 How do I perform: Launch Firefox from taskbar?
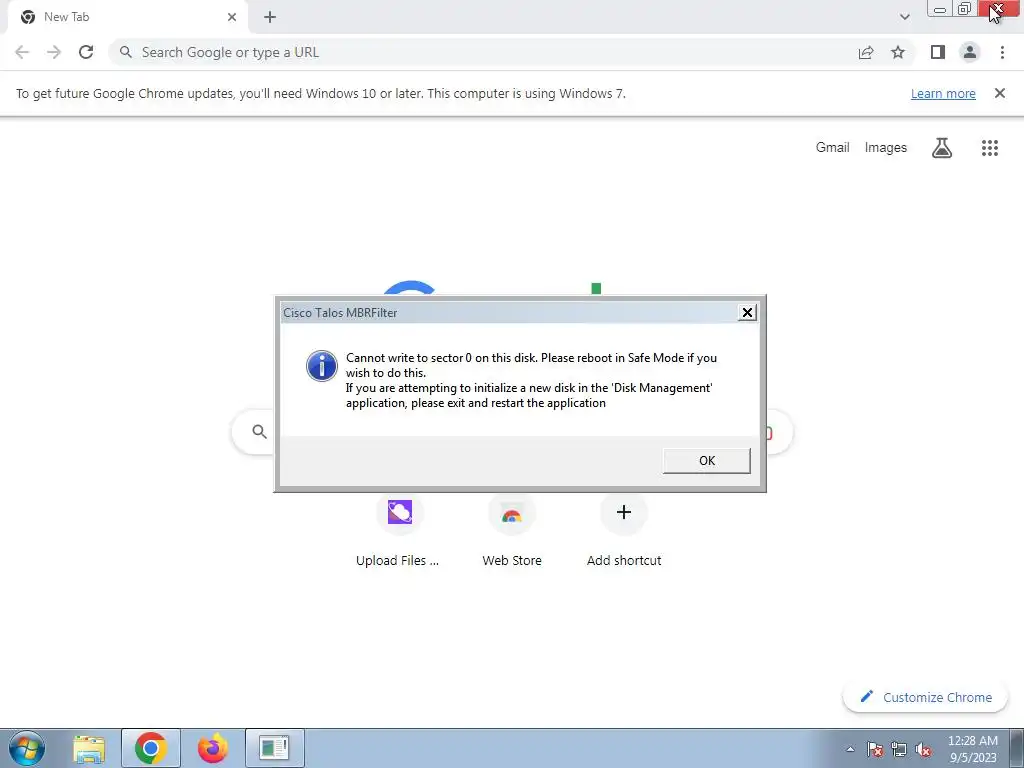[x=213, y=748]
